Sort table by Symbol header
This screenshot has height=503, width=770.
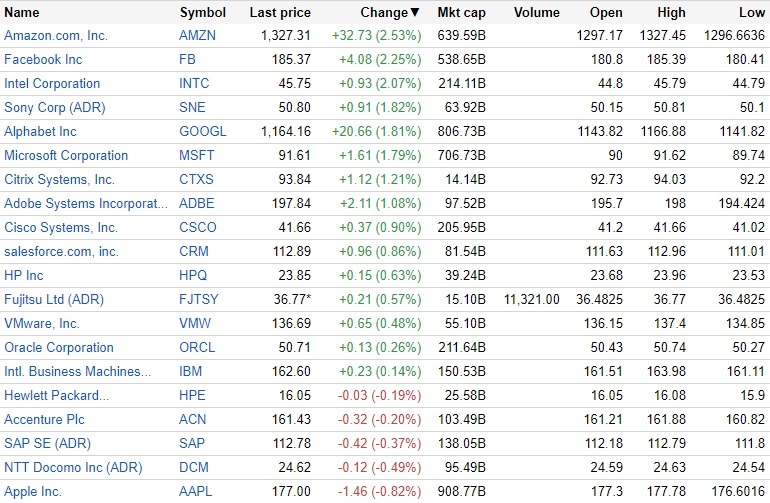203,13
